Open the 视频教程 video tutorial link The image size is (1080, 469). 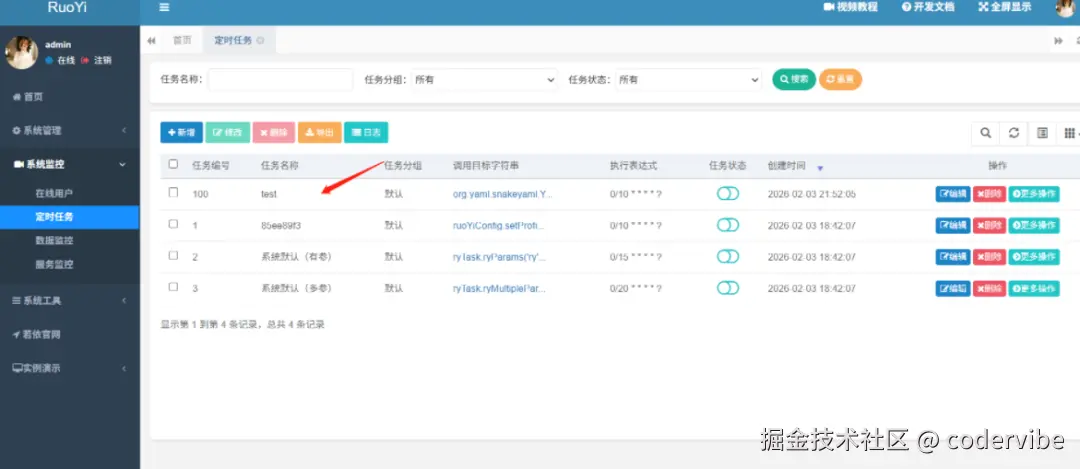(850, 7)
